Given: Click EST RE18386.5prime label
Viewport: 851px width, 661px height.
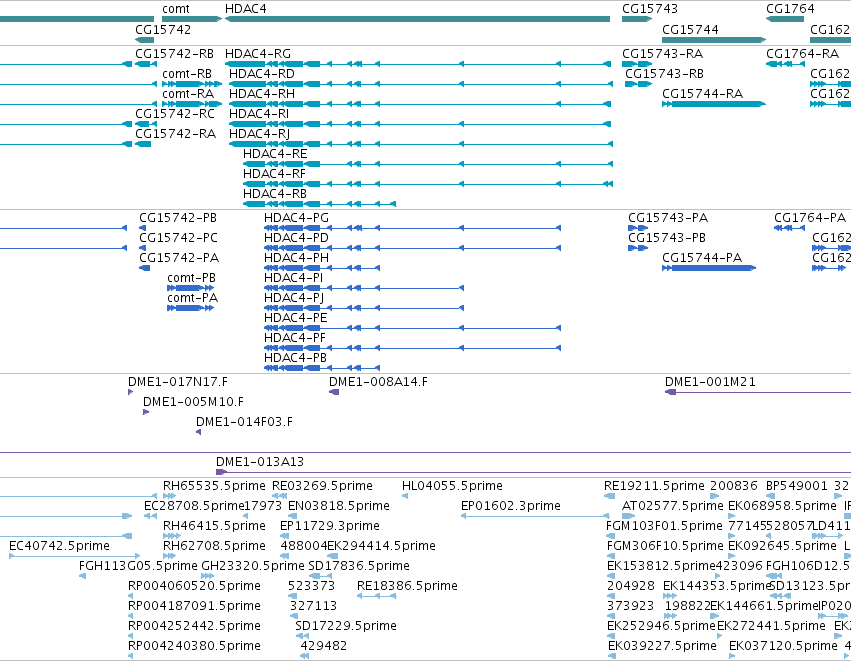Looking at the screenshot, I should coord(408,586).
